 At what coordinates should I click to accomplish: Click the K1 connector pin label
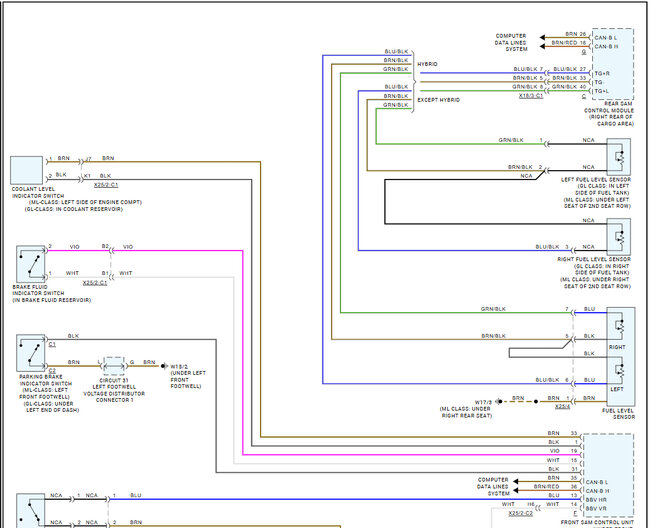(x=87, y=176)
